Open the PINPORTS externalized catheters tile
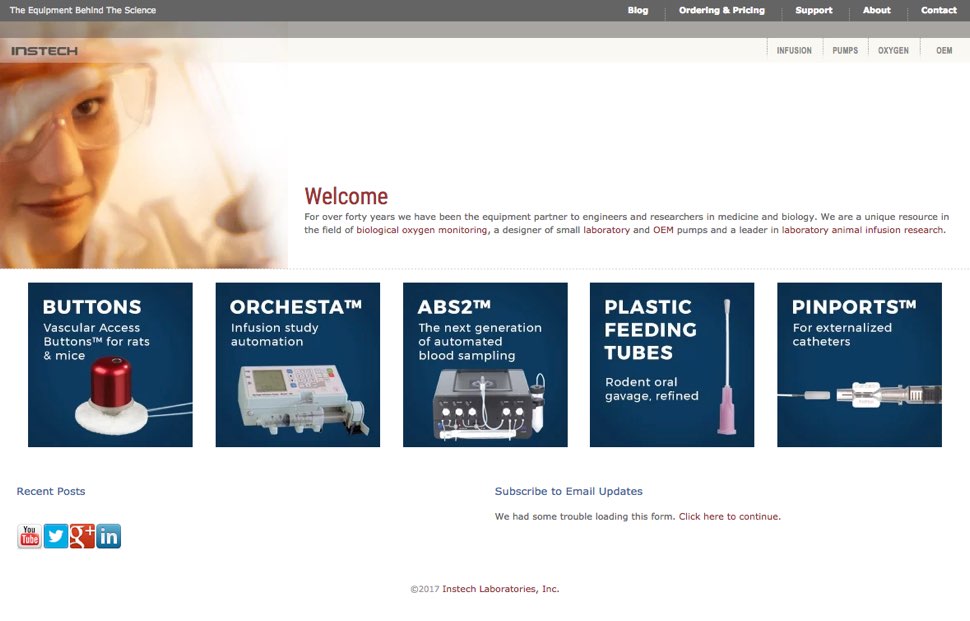Viewport: 970px width, 621px height. coord(859,364)
